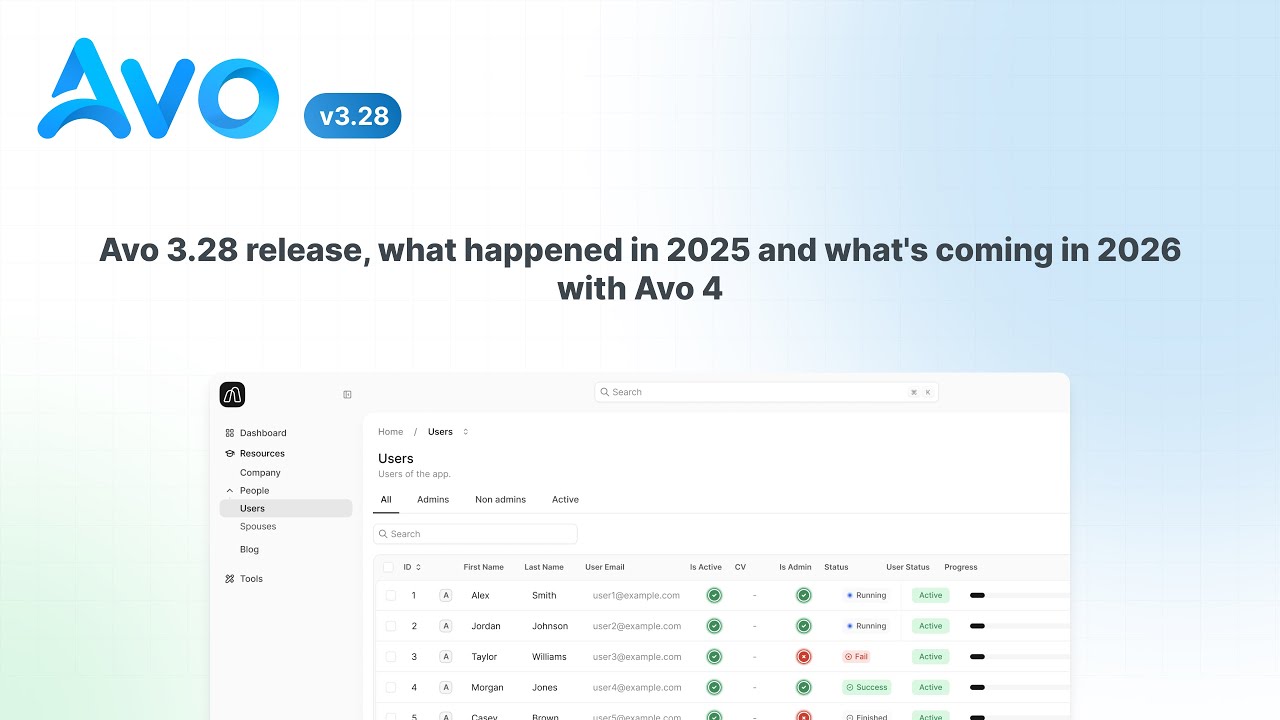Click the avatar icon in Taylor's row

[x=446, y=657]
